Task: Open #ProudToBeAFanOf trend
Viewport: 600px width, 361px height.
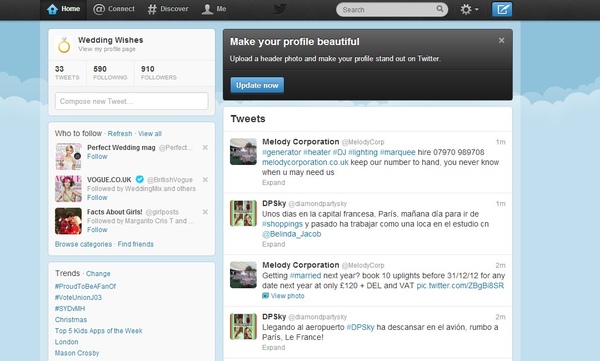Action: 85,286
